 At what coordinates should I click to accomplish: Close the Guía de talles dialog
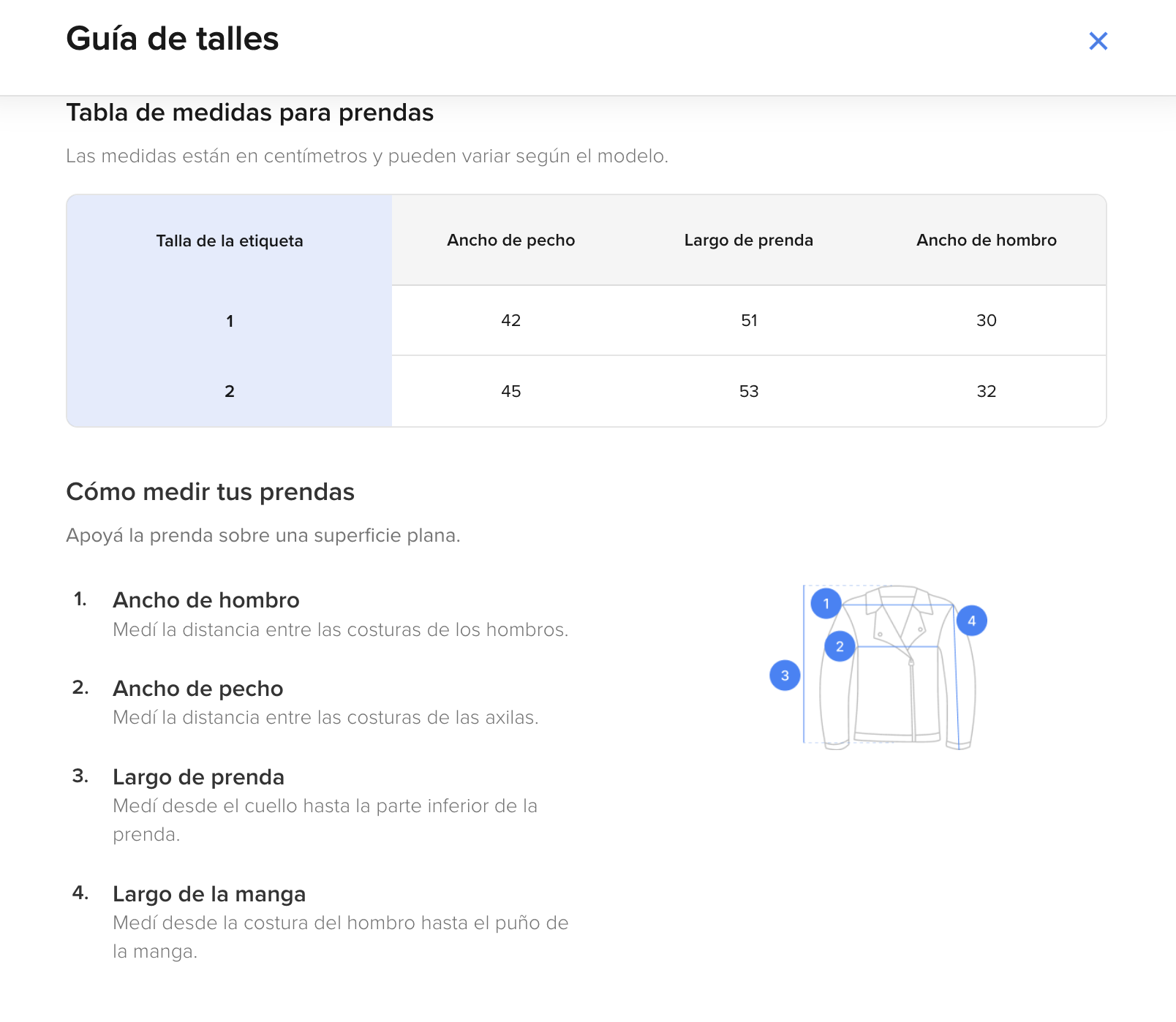tap(1098, 41)
